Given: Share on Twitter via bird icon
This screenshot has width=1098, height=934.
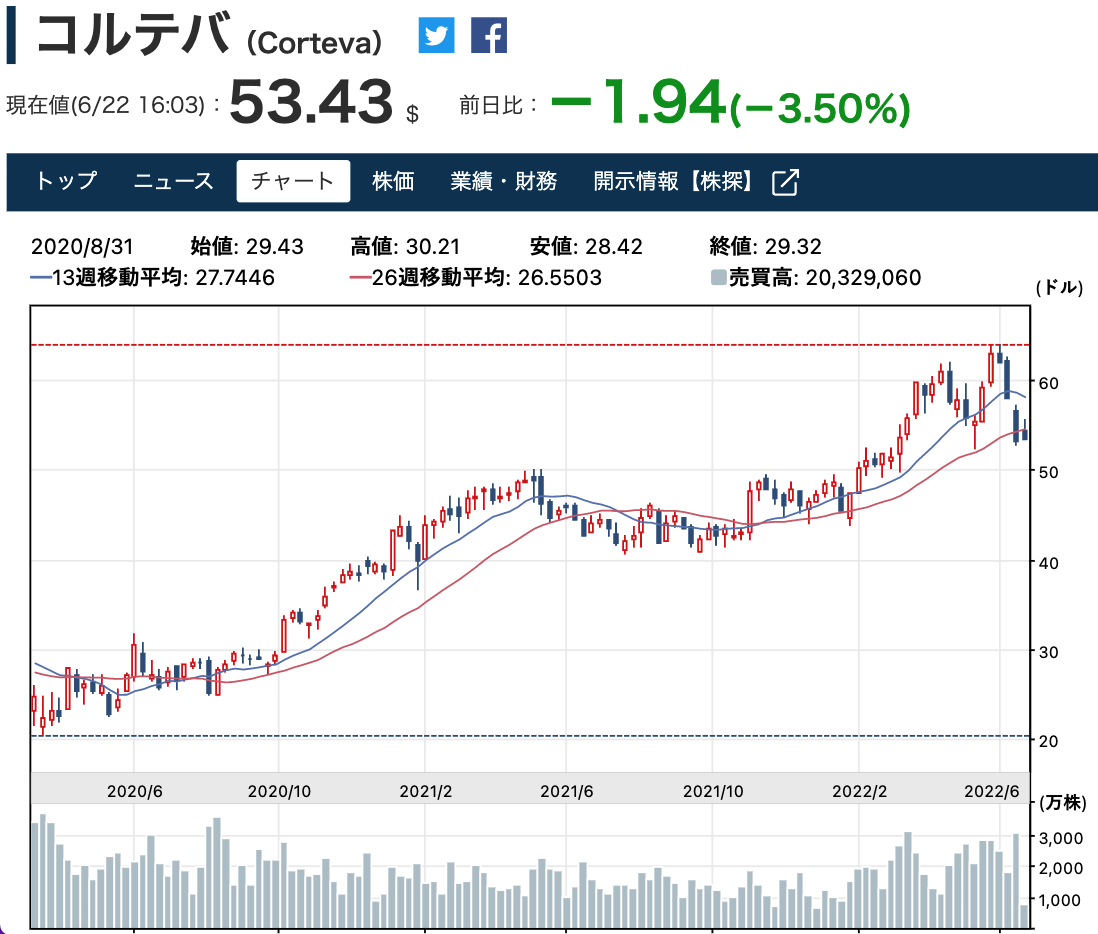Looking at the screenshot, I should tap(436, 35).
